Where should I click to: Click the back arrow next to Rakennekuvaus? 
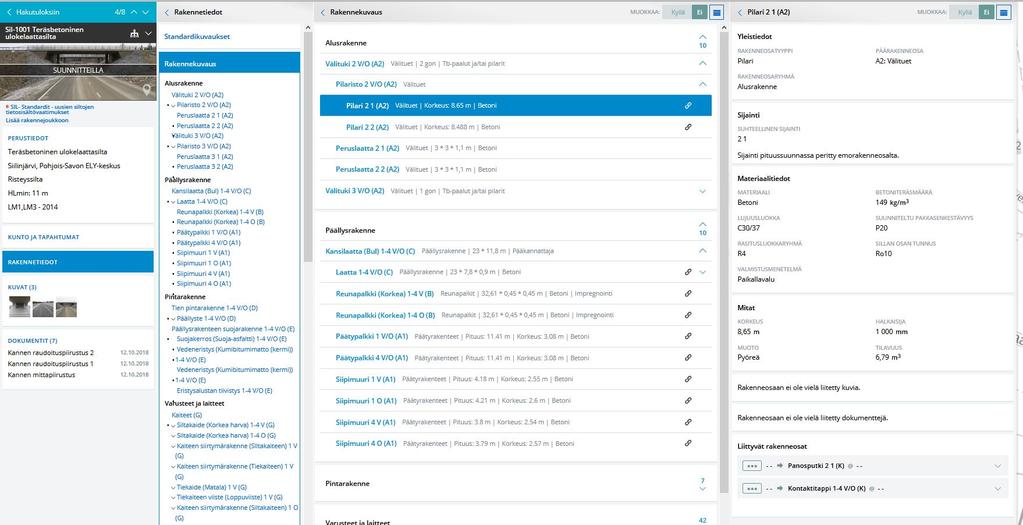[x=324, y=12]
